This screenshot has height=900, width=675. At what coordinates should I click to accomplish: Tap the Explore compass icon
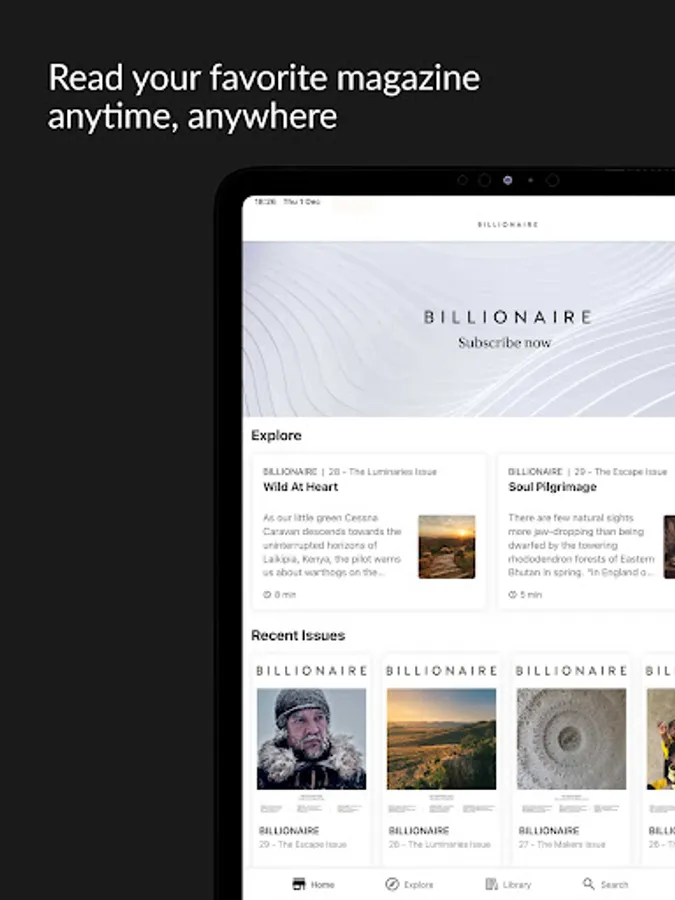[392, 884]
